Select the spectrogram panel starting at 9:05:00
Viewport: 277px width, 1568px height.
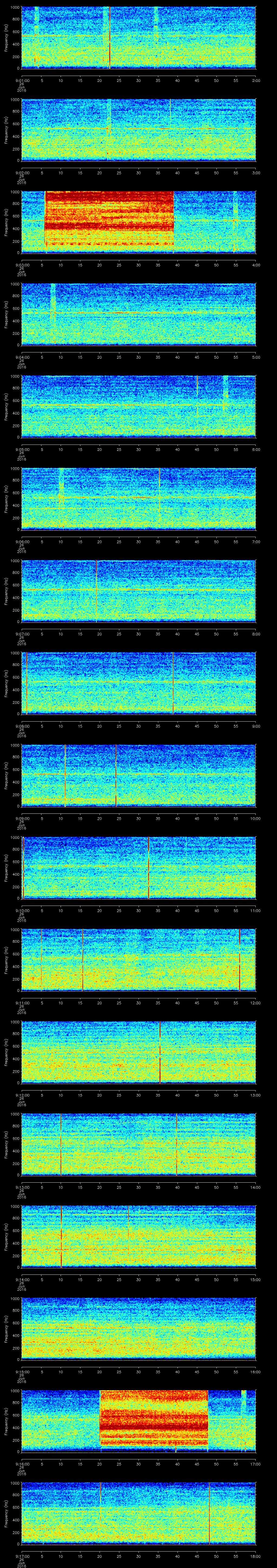(138, 407)
